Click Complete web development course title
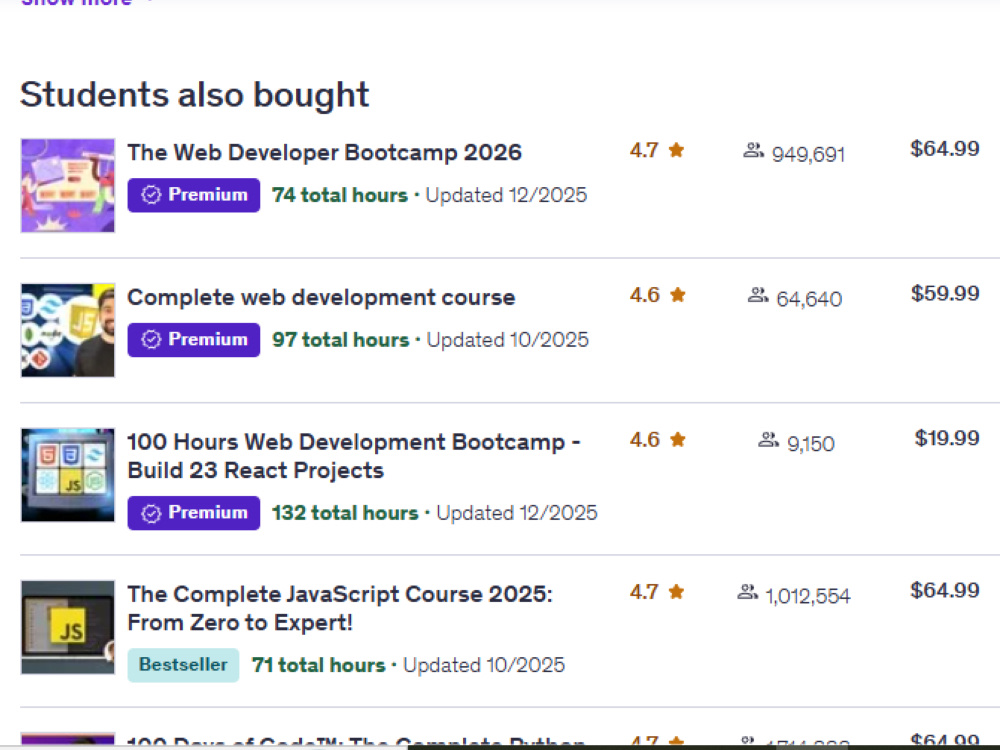Screen dimensions: 1000x750 point(321,297)
